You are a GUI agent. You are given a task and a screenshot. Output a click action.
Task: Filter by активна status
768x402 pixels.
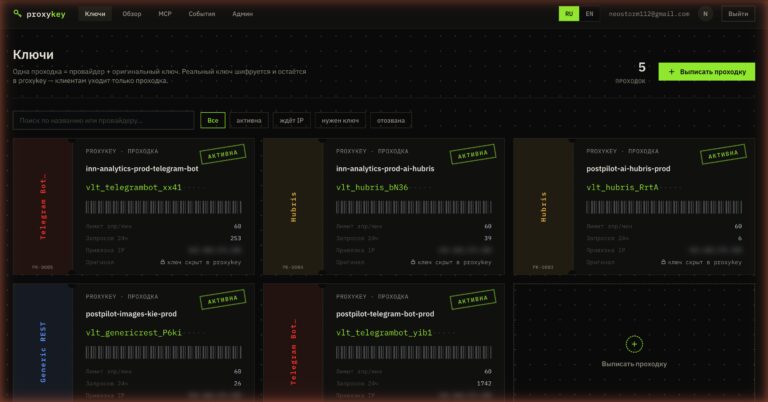249,120
